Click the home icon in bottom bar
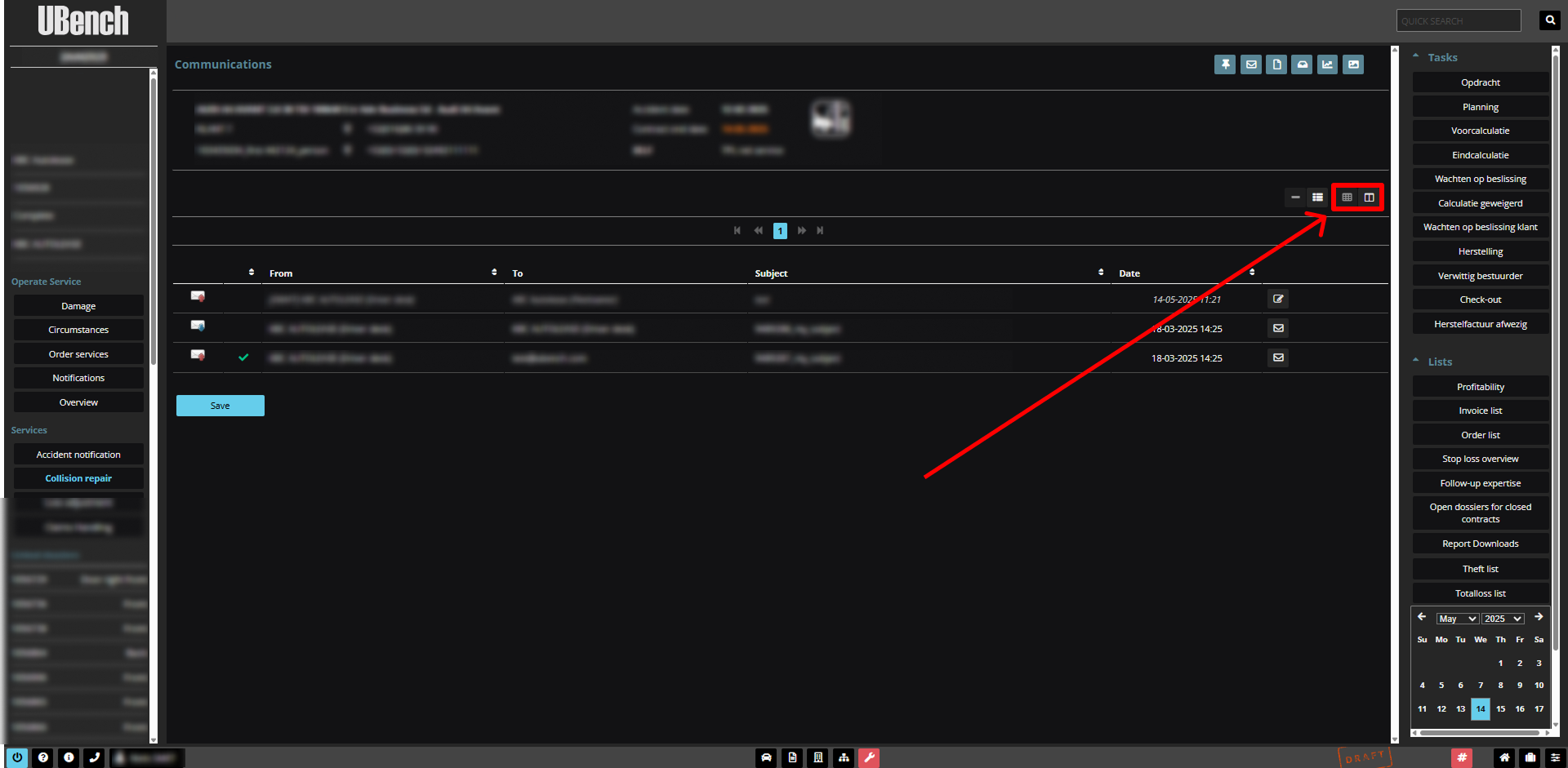Screen dimensions: 1568x768 tap(1504, 757)
